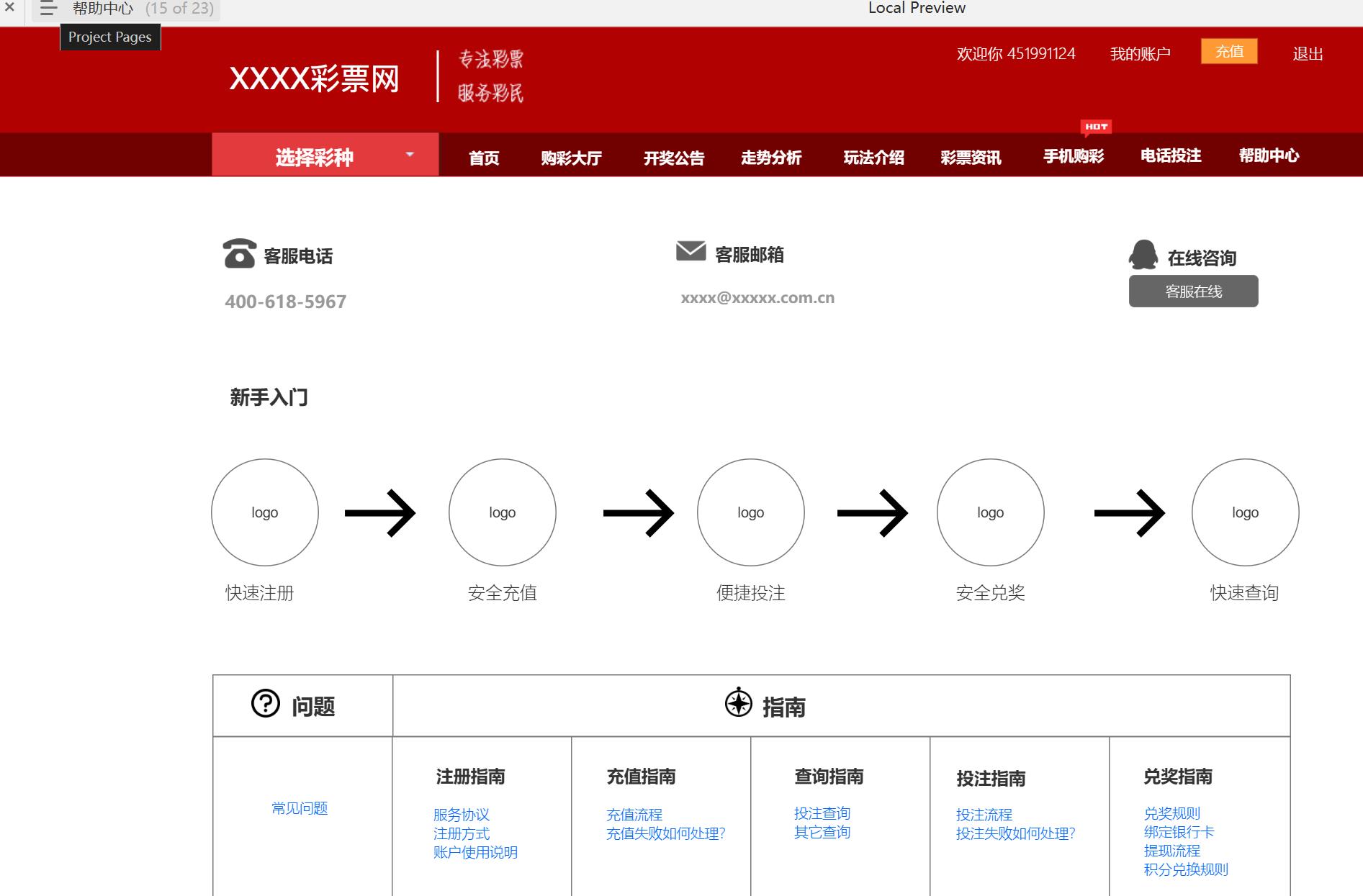This screenshot has width=1363, height=896.
Task: Click the logo circle above 快速注册
Action: [x=265, y=512]
